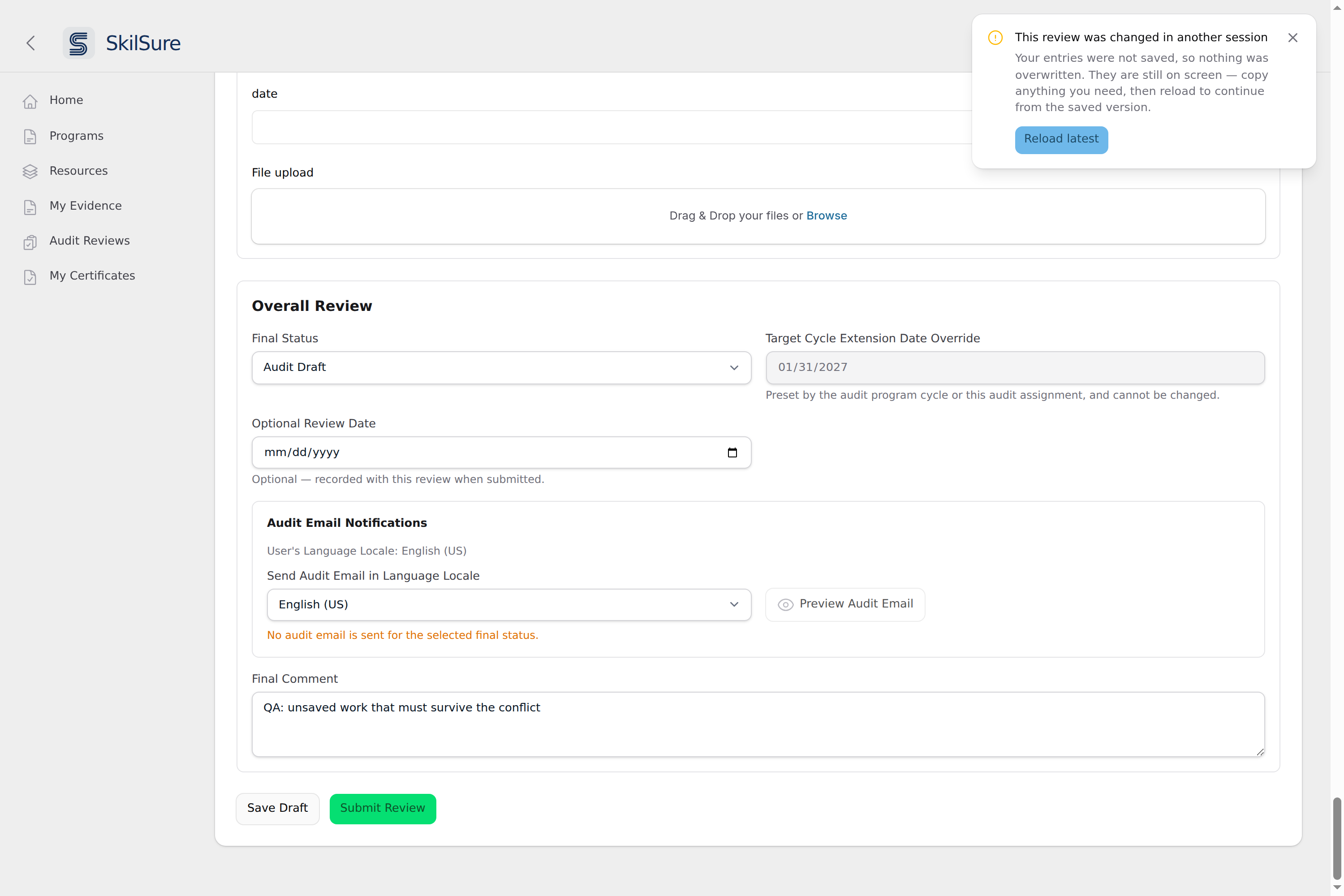
Task: Click 'Preset by the audit program cycle' hint
Action: [x=993, y=396]
